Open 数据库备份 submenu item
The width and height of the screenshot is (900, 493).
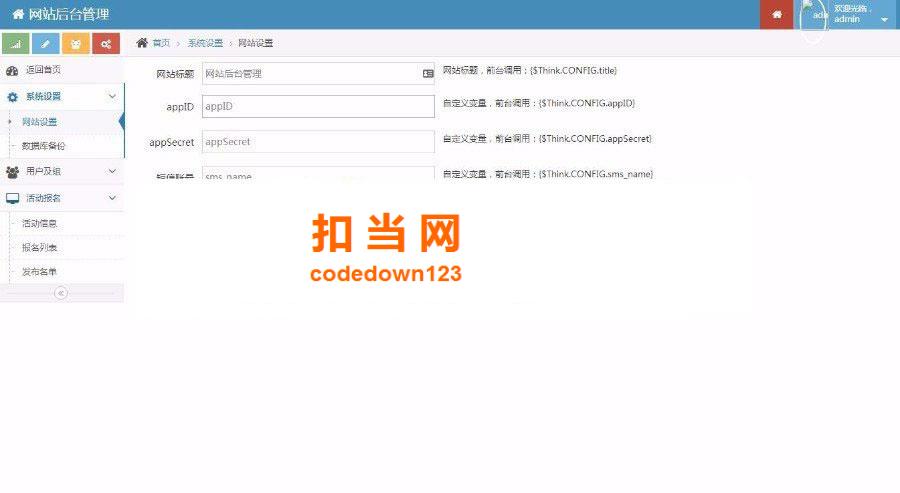[x=44, y=146]
